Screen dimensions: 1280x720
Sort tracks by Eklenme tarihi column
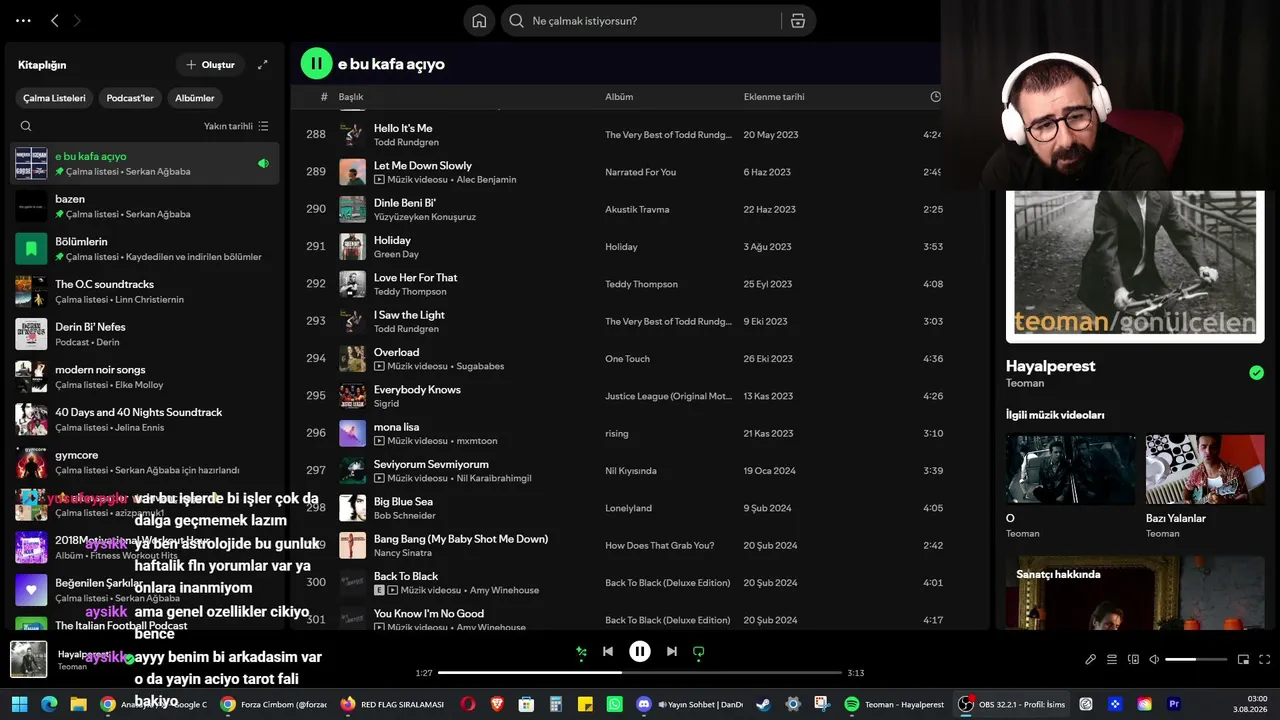click(774, 97)
